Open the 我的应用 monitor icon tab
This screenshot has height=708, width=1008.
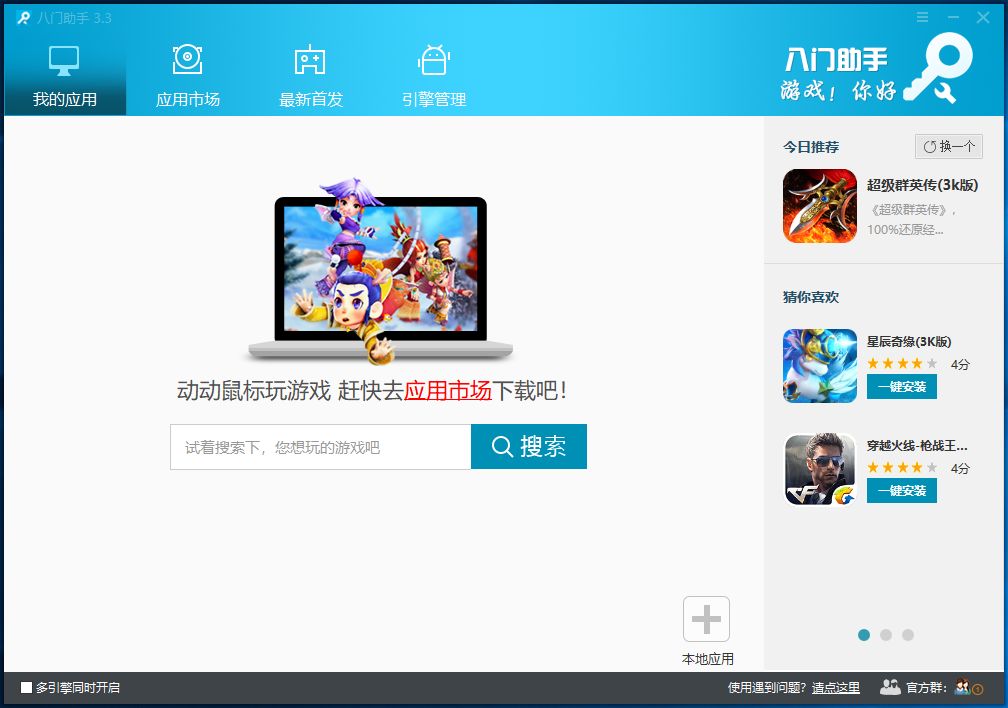click(64, 60)
